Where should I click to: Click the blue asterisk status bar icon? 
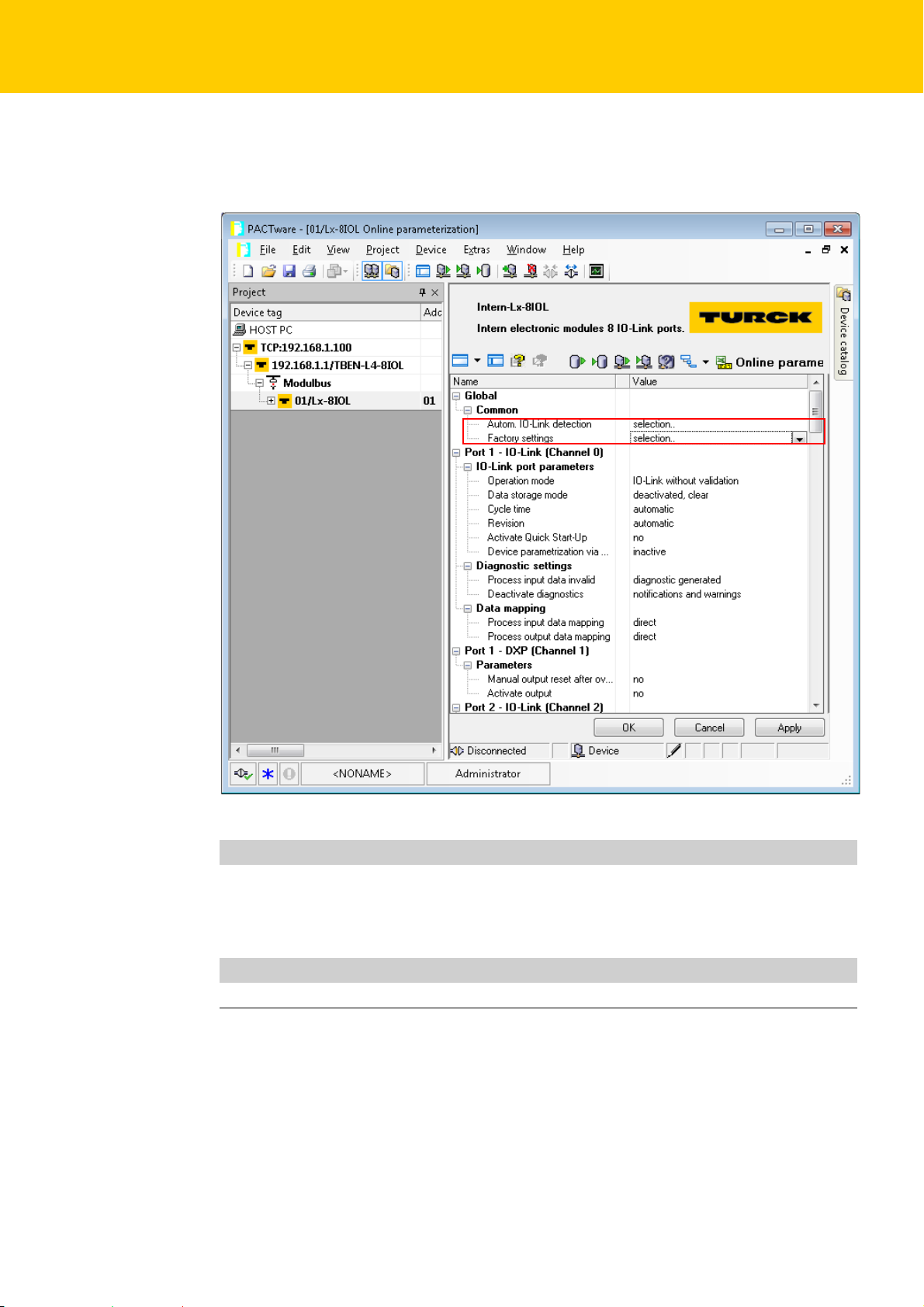click(268, 773)
